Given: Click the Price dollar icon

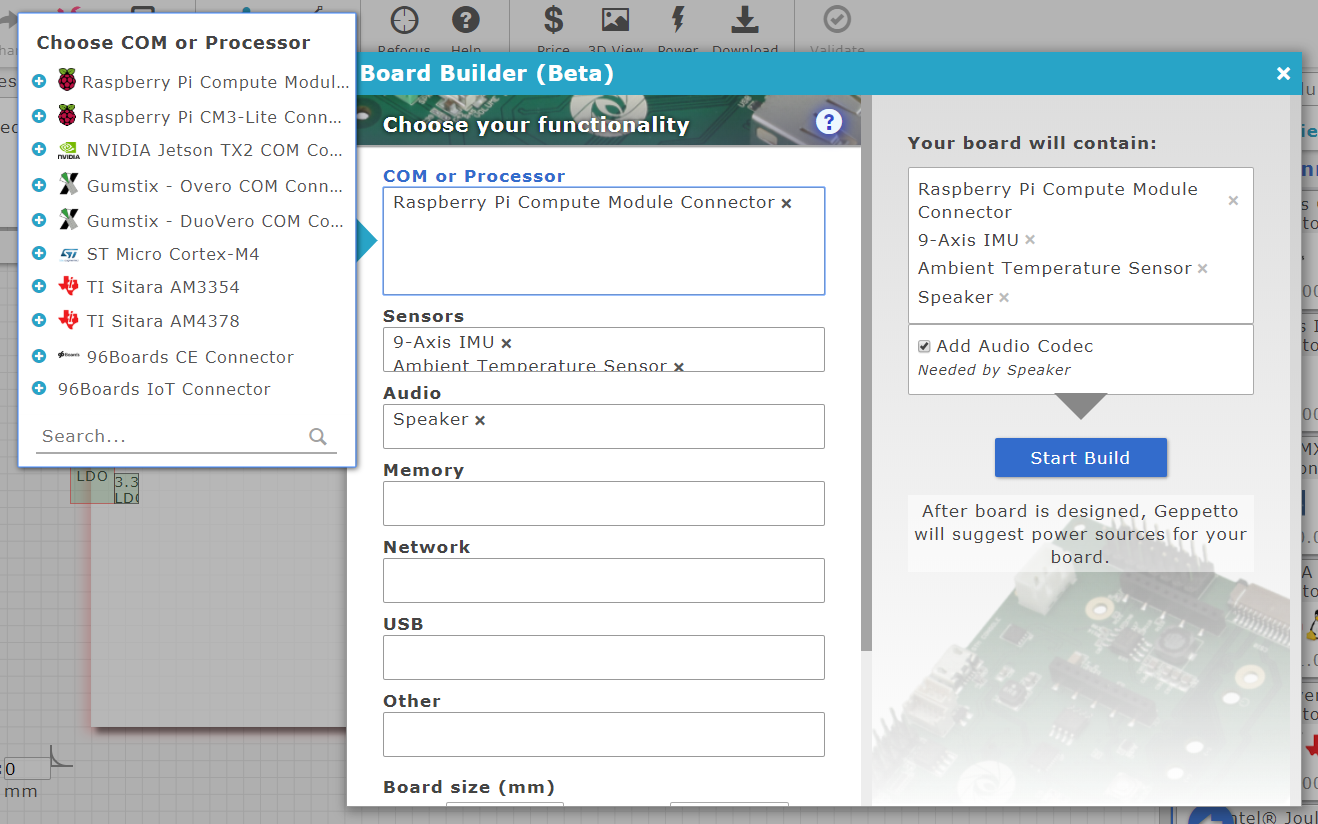Looking at the screenshot, I should [553, 20].
